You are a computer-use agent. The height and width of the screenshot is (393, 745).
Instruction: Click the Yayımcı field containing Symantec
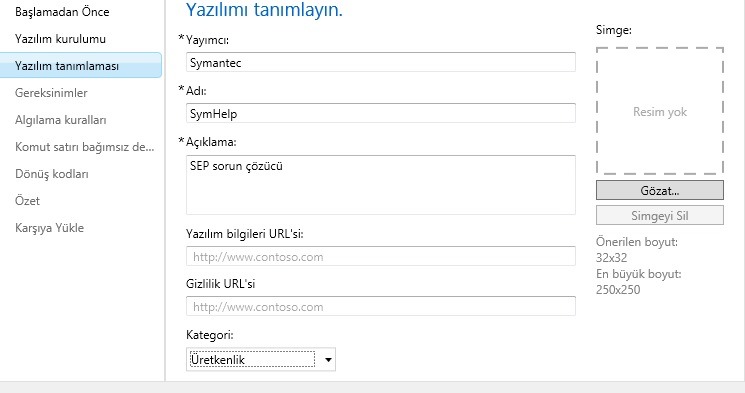click(381, 62)
